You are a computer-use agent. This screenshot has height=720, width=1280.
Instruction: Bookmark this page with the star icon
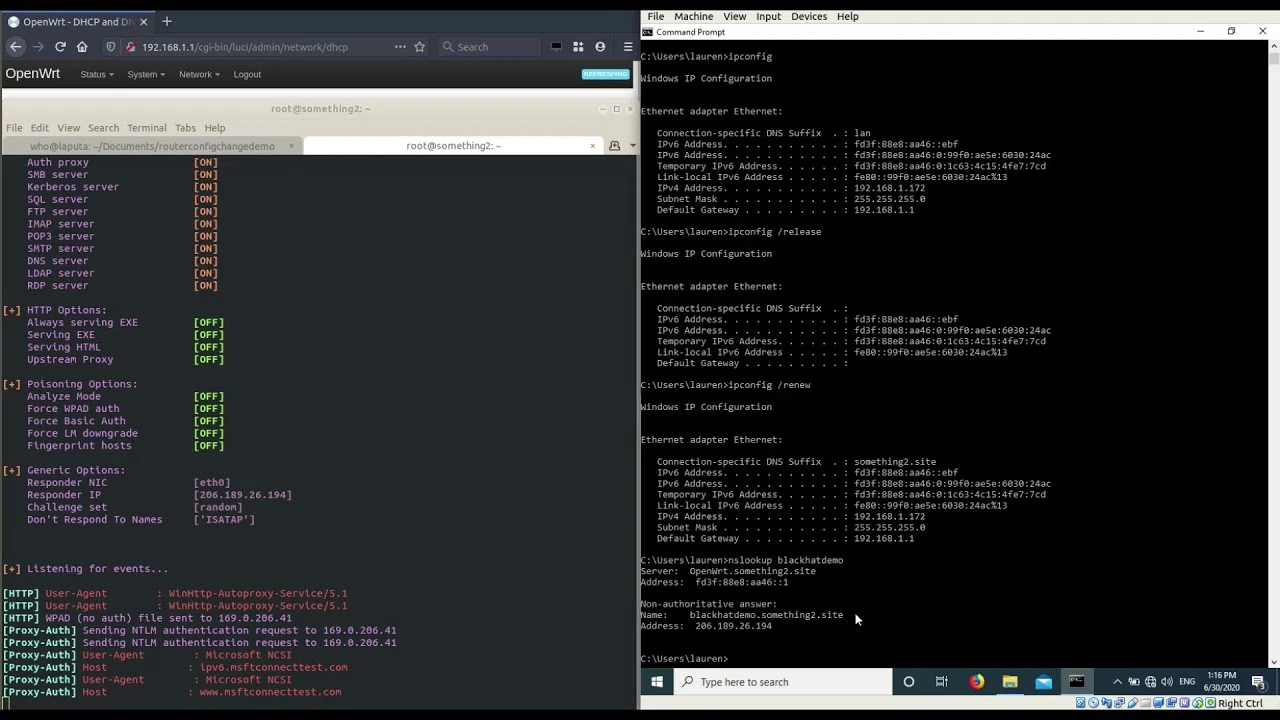419,47
